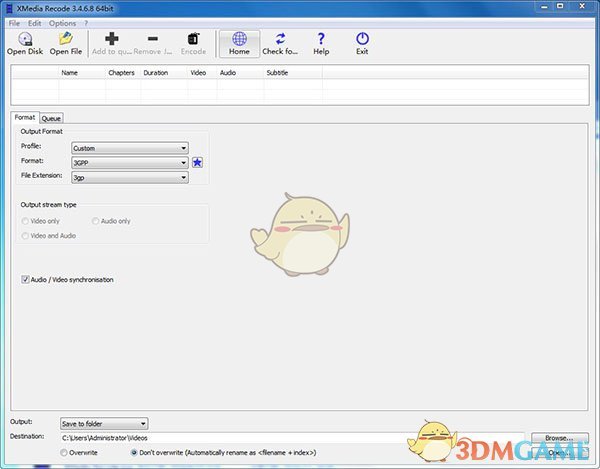Open Help from the question mark icon

321,44
